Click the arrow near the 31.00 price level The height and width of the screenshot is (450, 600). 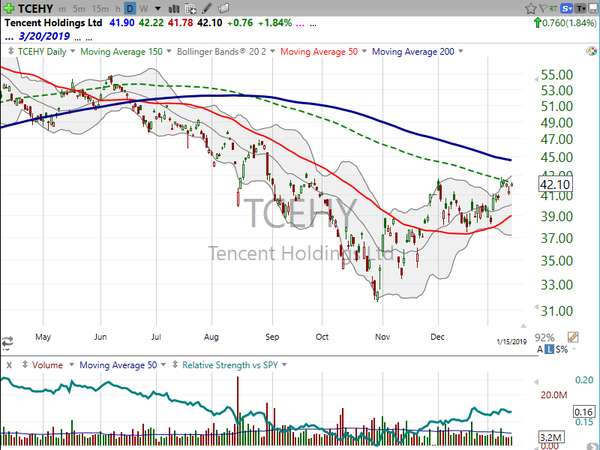click(x=536, y=307)
